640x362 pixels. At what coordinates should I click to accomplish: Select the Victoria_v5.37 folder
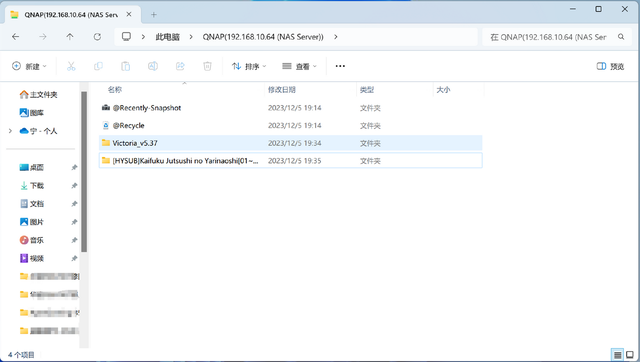(x=291, y=143)
